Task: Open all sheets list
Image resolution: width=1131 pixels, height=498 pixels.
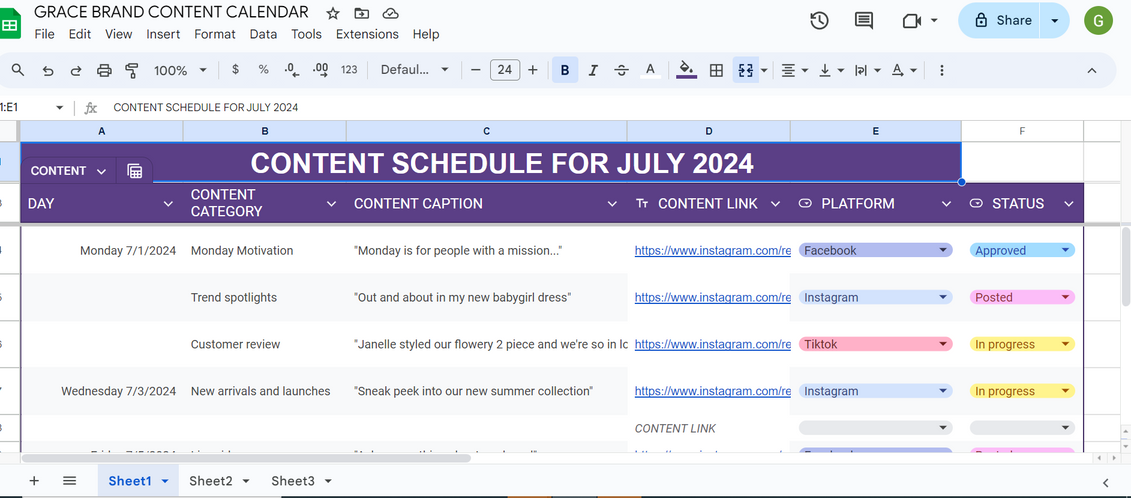Action: pyautogui.click(x=69, y=481)
